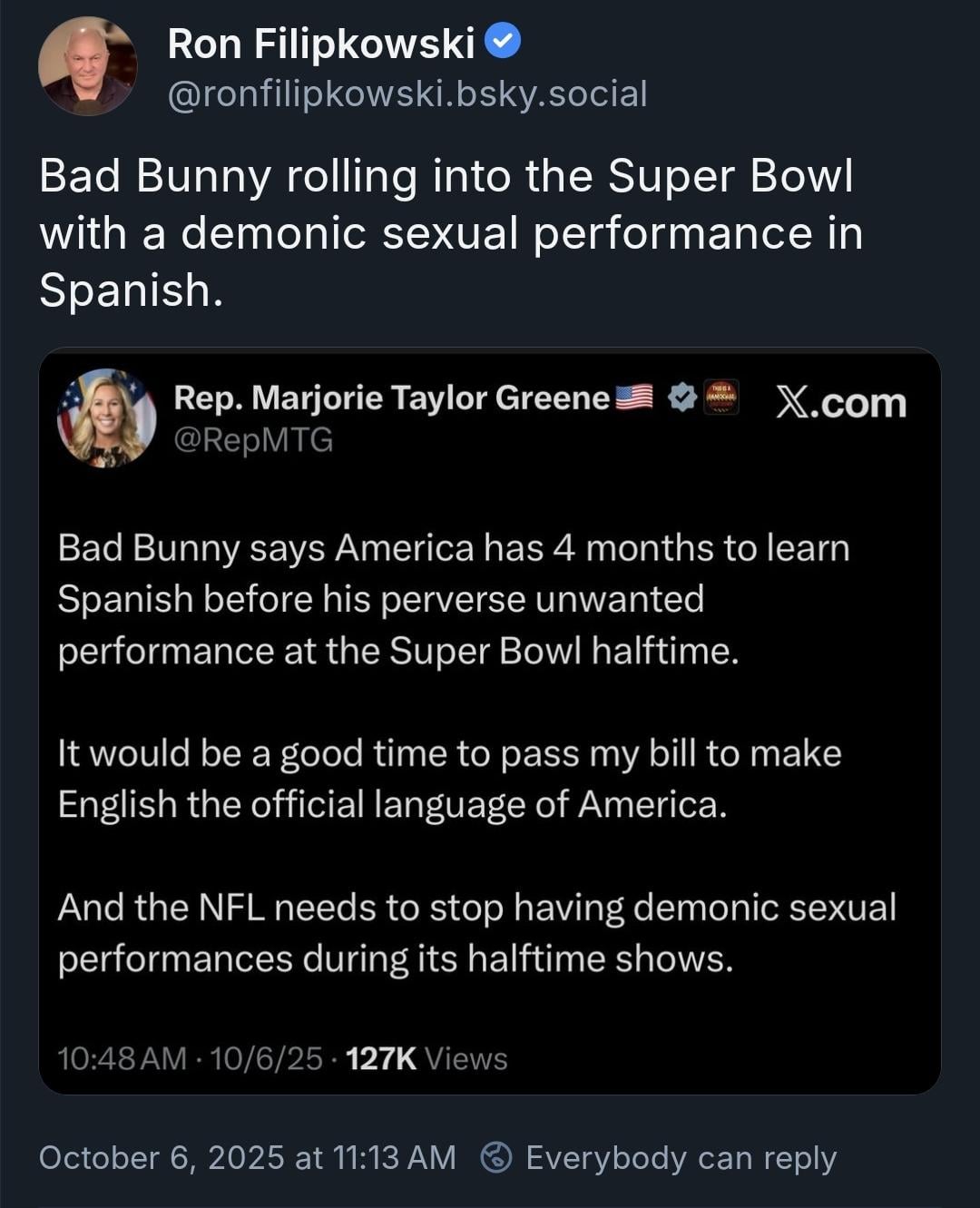Image resolution: width=980 pixels, height=1208 pixels.
Task: Click the 10:48 AM · 10/6/25 timestamp
Action: (x=190, y=1058)
